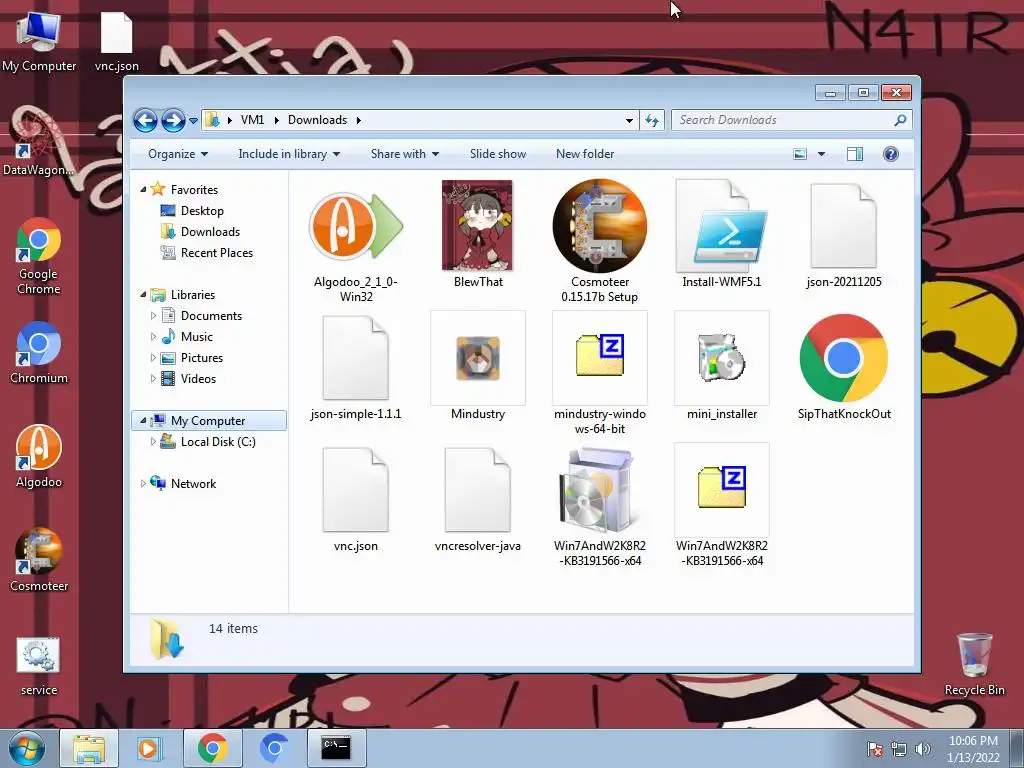
Task: Open the recent pages dropdown arrow
Action: click(193, 121)
